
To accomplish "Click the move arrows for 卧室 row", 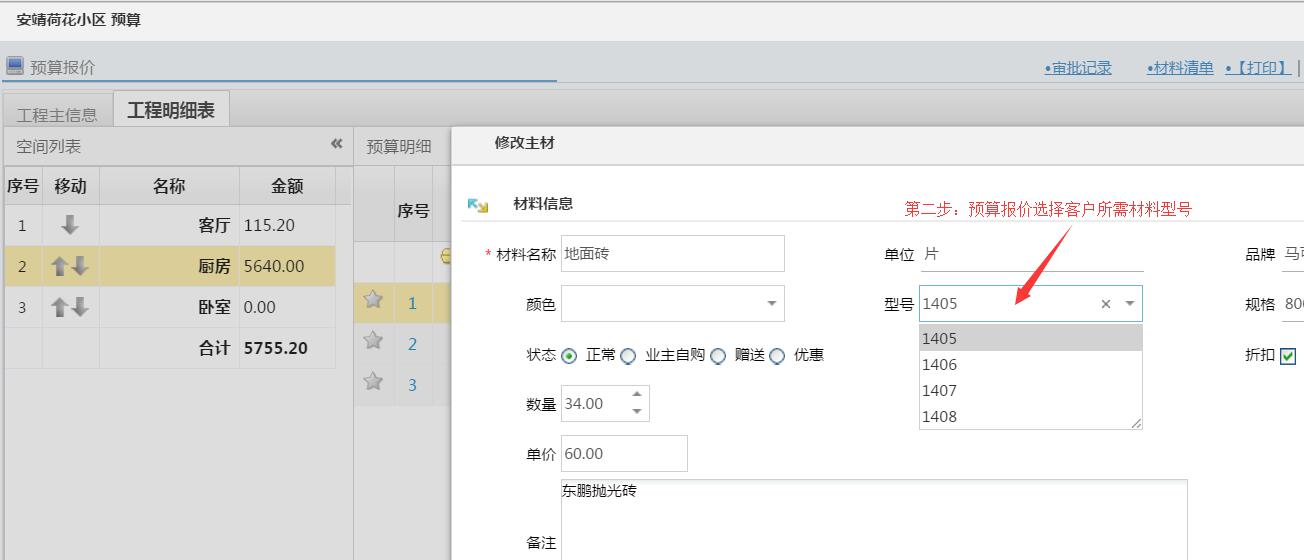I will tap(70, 307).
